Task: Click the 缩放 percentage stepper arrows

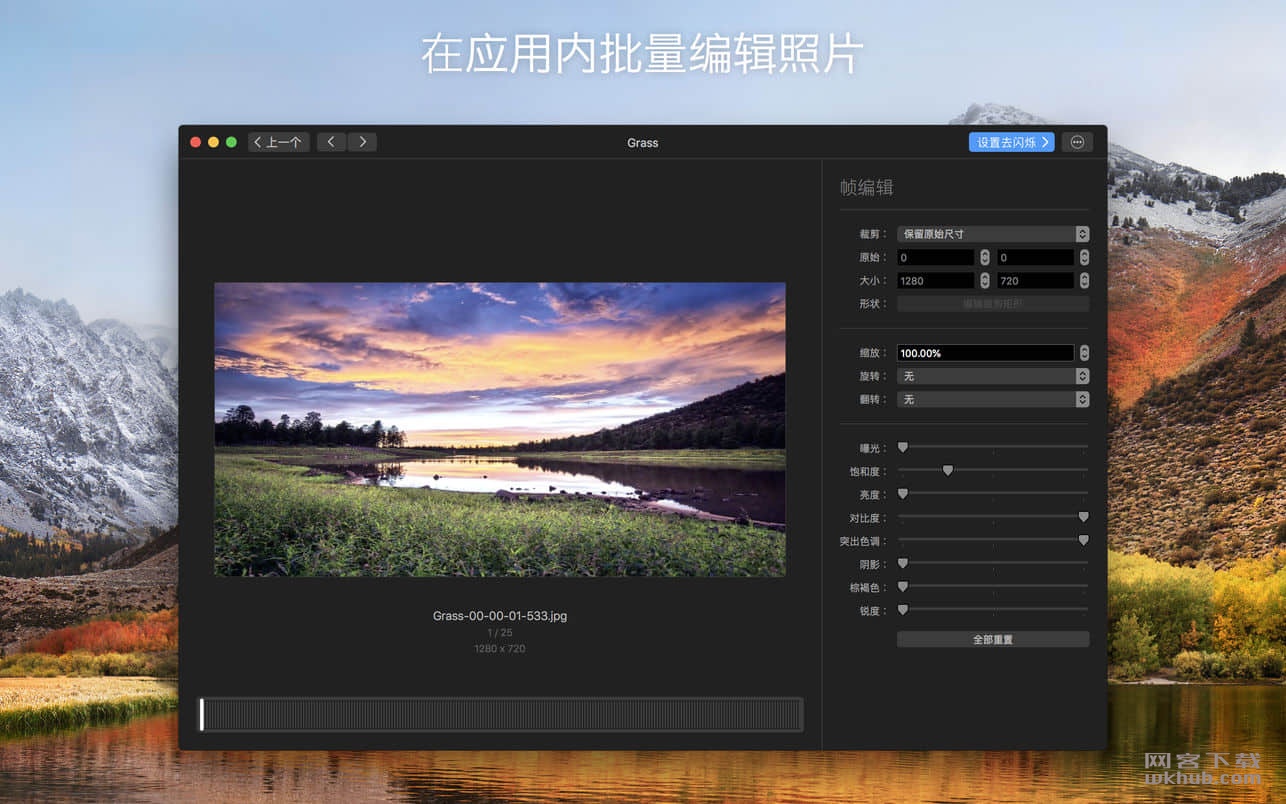Action: pyautogui.click(x=1084, y=353)
